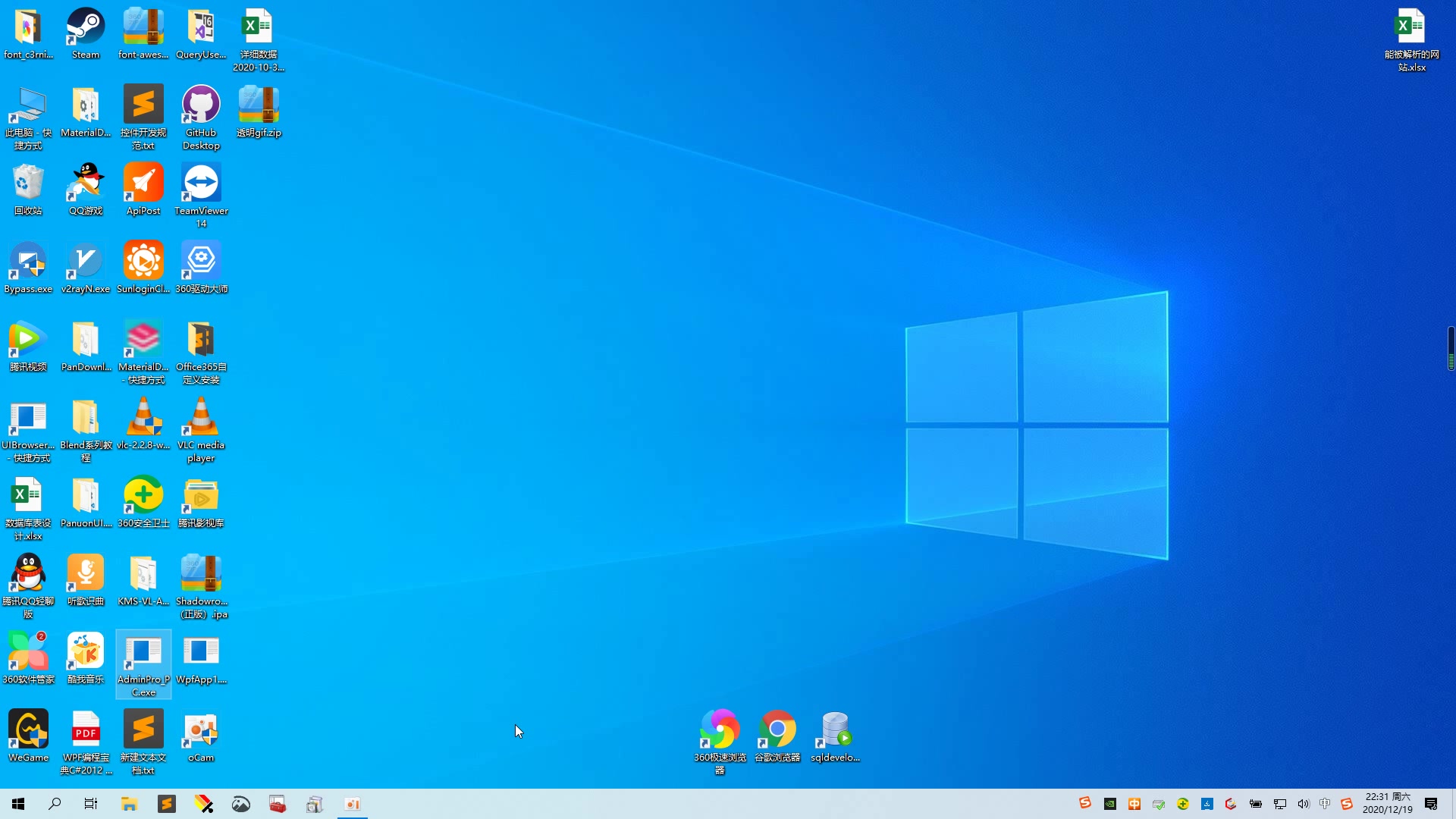The image size is (1456, 819).
Task: Select the 新建文本文档.txt file
Action: pyautogui.click(x=143, y=743)
